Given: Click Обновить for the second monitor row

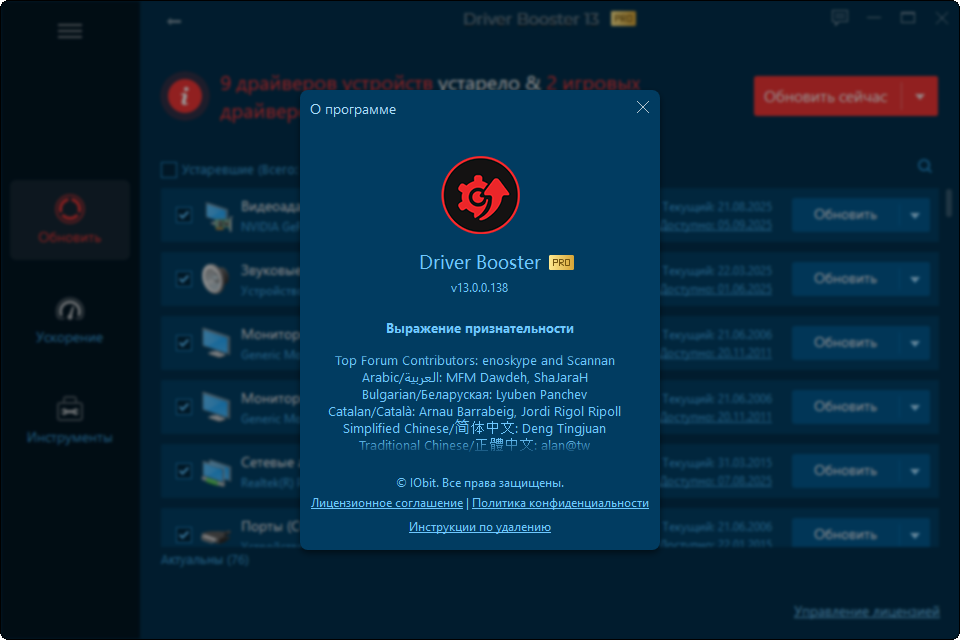Looking at the screenshot, I should coord(846,407).
